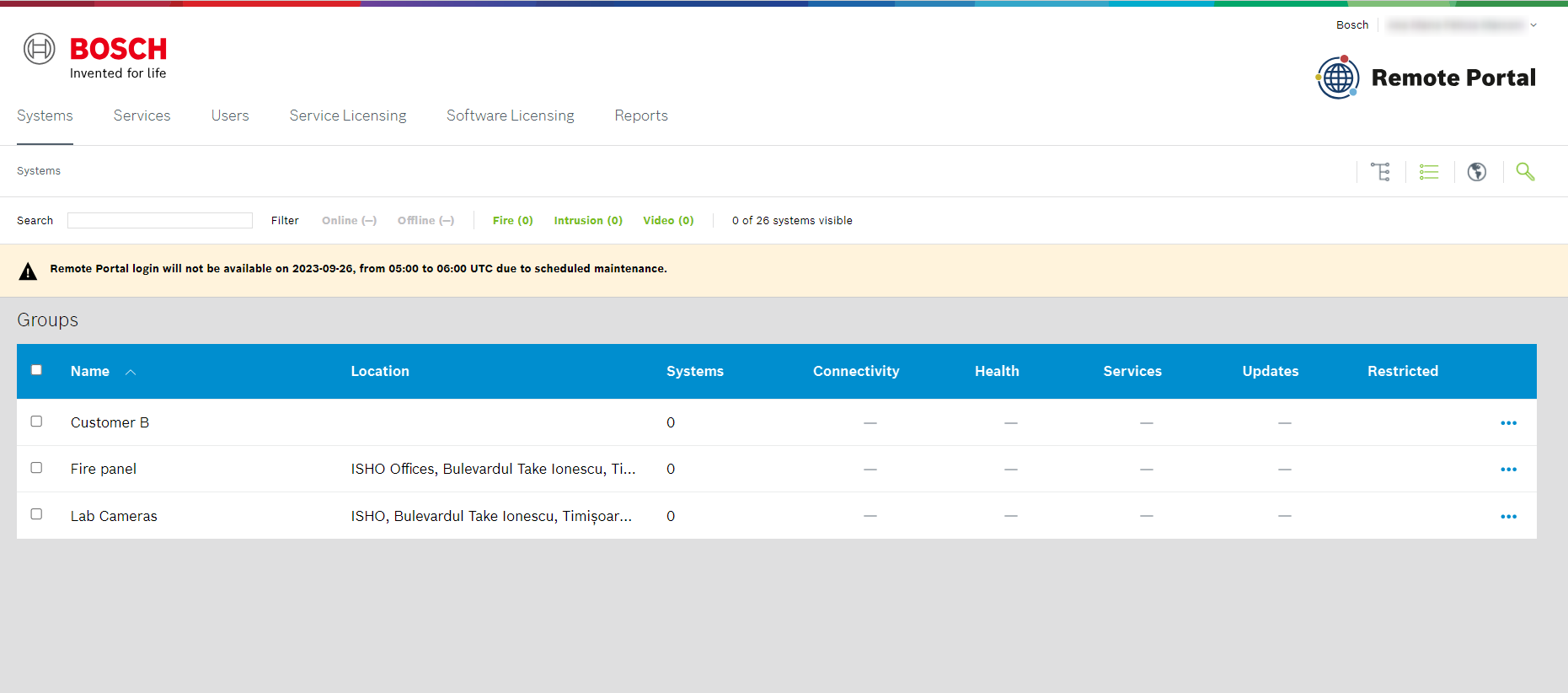Open the Services tab

point(142,115)
